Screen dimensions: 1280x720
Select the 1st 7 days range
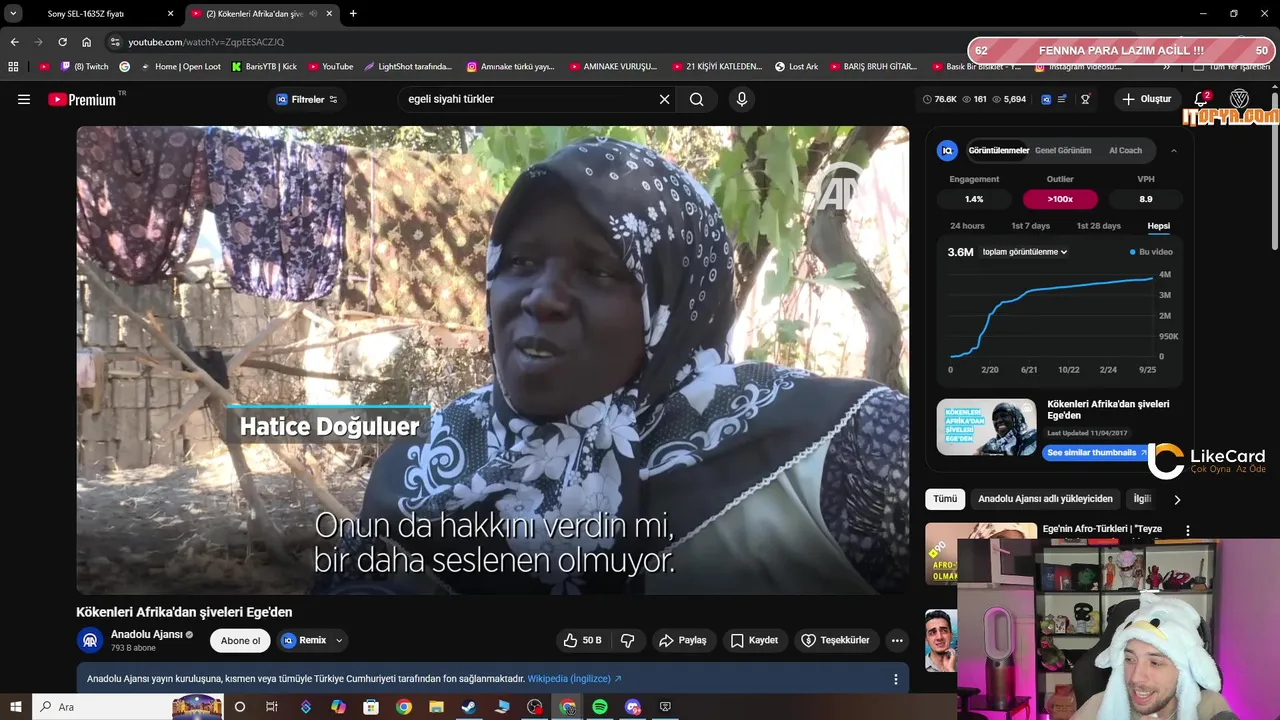tap(1030, 226)
